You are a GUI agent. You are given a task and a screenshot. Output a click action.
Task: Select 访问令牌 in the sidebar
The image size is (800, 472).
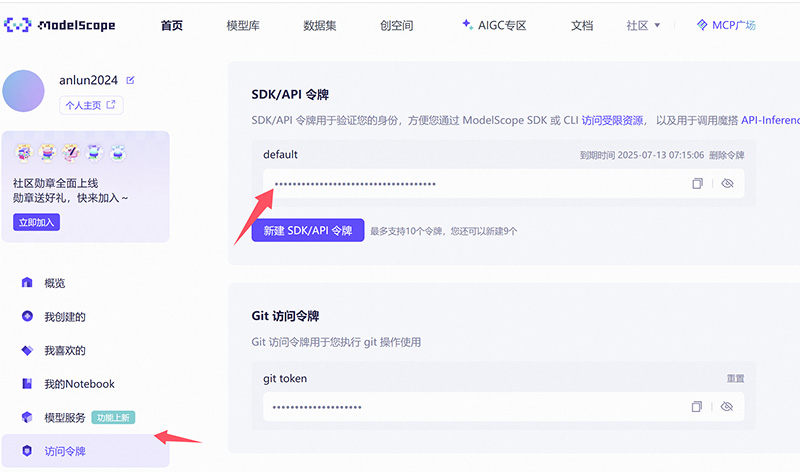[85, 451]
